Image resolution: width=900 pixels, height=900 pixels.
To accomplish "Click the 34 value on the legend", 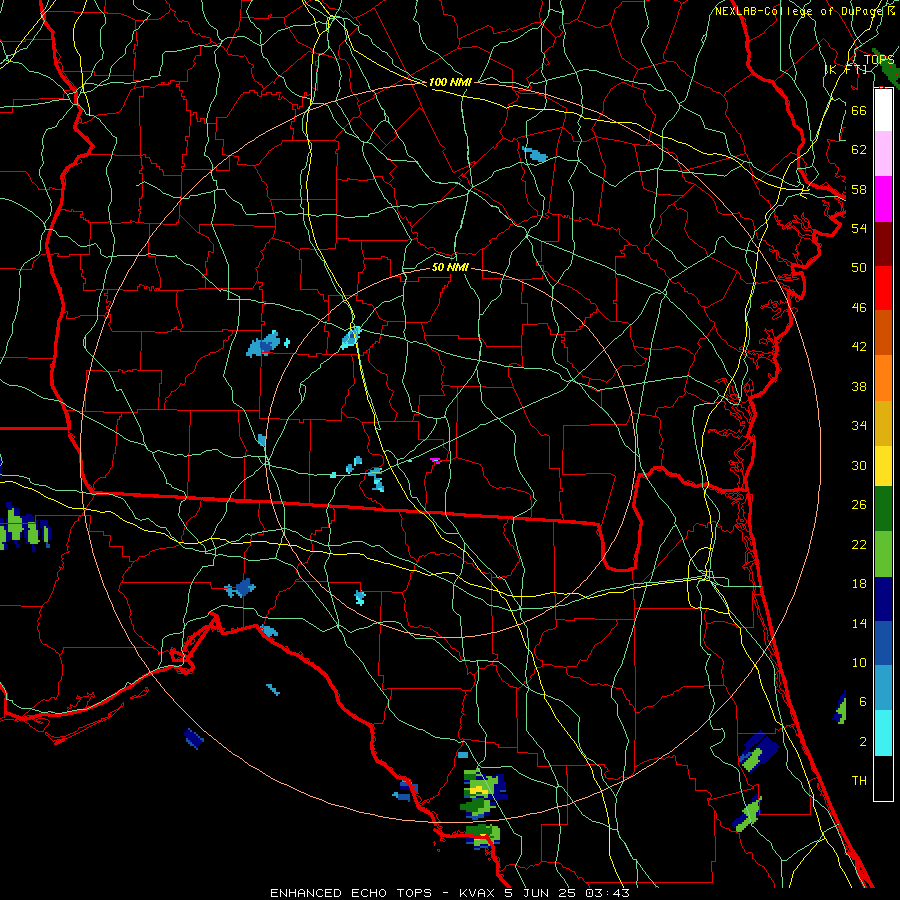I will 859,426.
